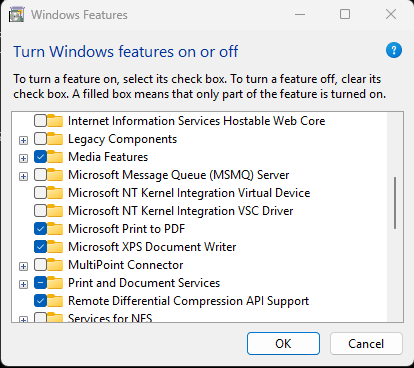The width and height of the screenshot is (414, 368).
Task: Expand Microsoft Message Queue (MSMQ) Server node
Action: tap(23, 176)
